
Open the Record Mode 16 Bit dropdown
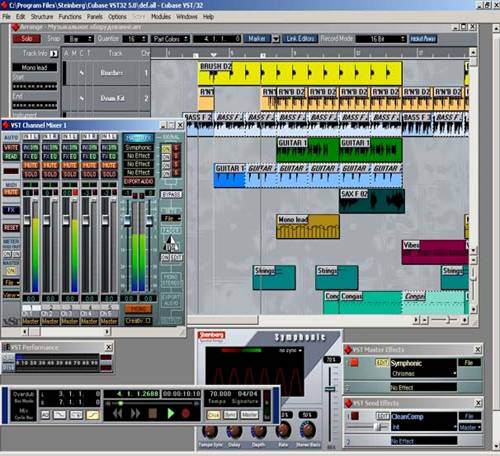click(381, 39)
